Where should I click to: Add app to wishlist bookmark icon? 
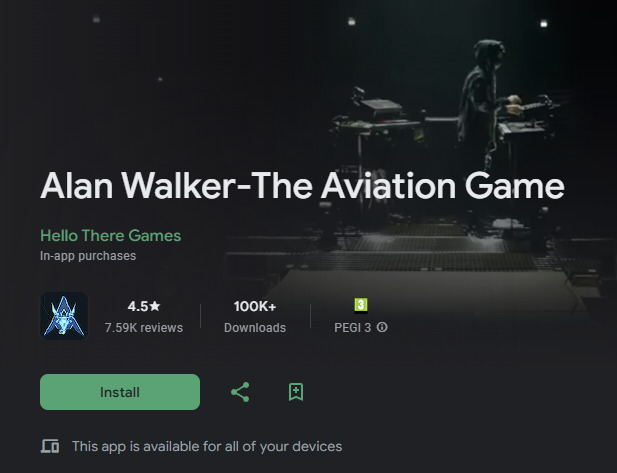[296, 392]
